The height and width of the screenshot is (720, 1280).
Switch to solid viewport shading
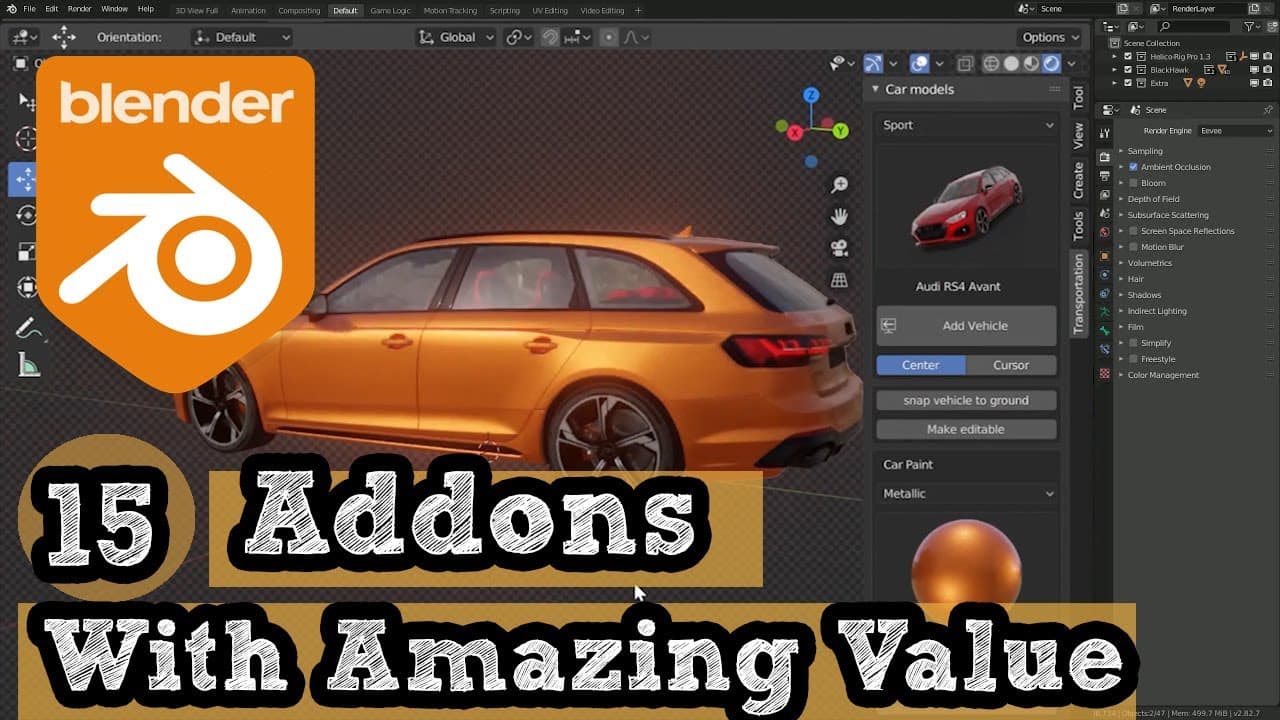pos(1011,64)
